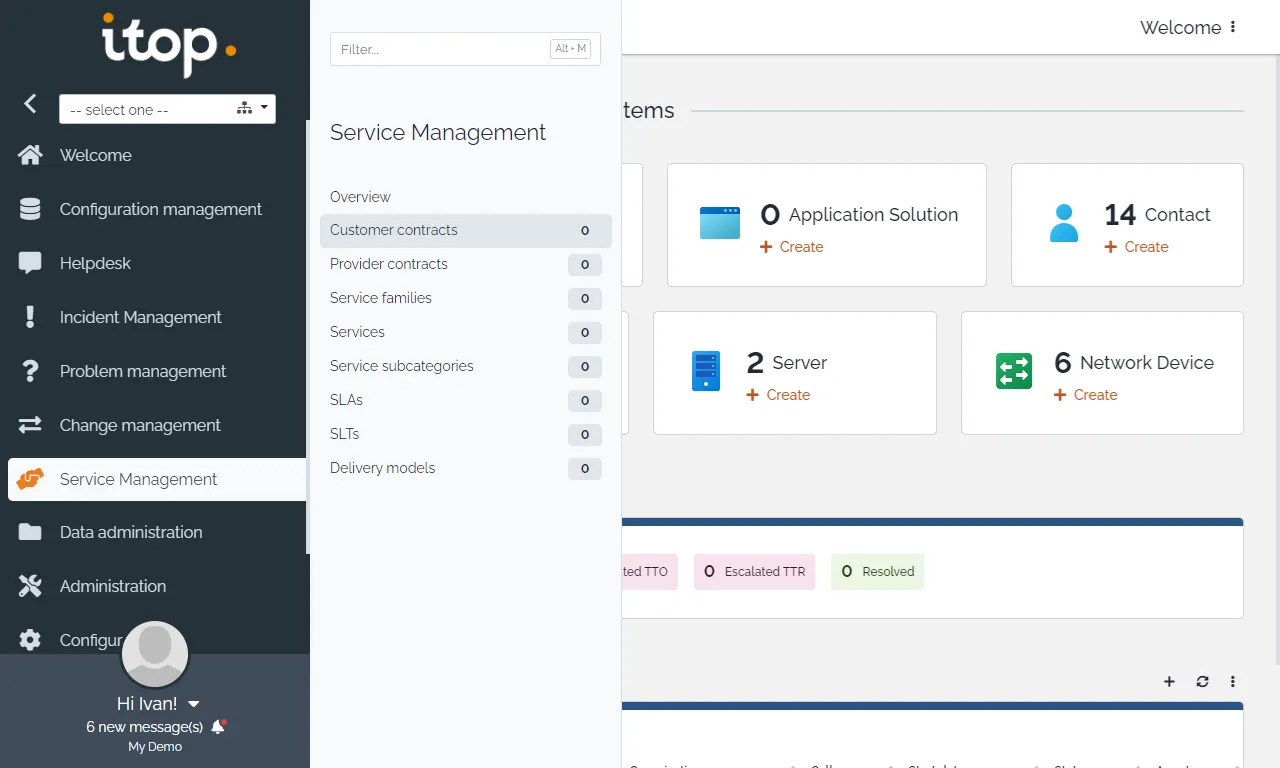Expand the Hi Ivan user menu
This screenshot has height=768, width=1280.
[x=158, y=704]
